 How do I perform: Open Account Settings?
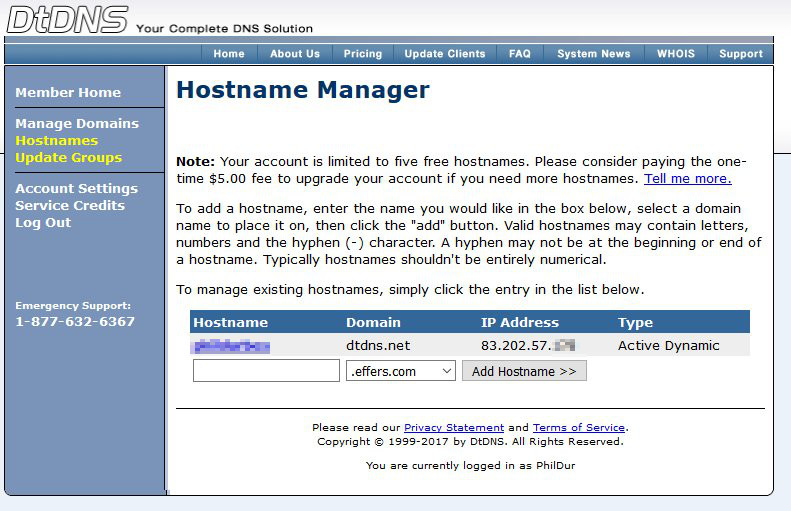click(76, 189)
